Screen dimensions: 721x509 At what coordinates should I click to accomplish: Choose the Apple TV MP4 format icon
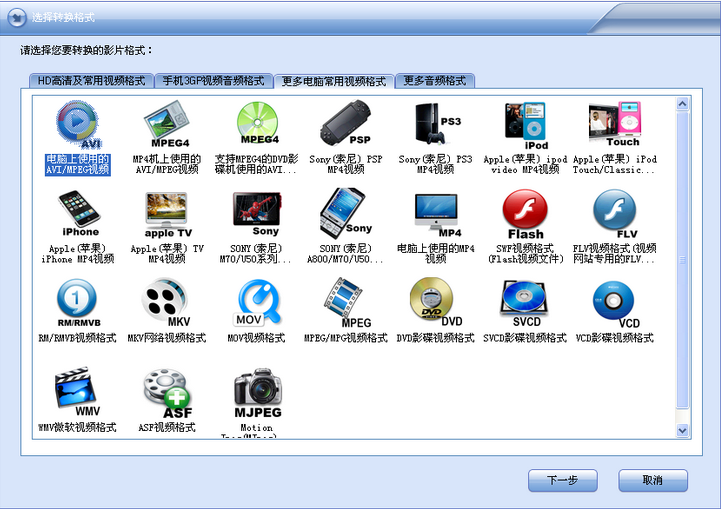[x=167, y=215]
